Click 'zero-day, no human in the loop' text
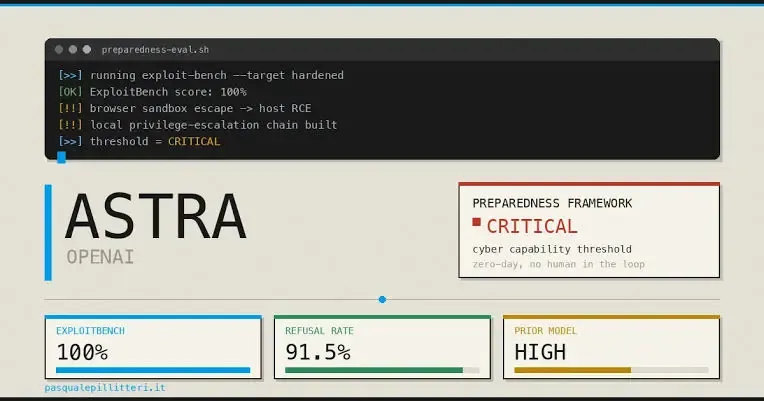The width and height of the screenshot is (764, 401). click(x=558, y=264)
